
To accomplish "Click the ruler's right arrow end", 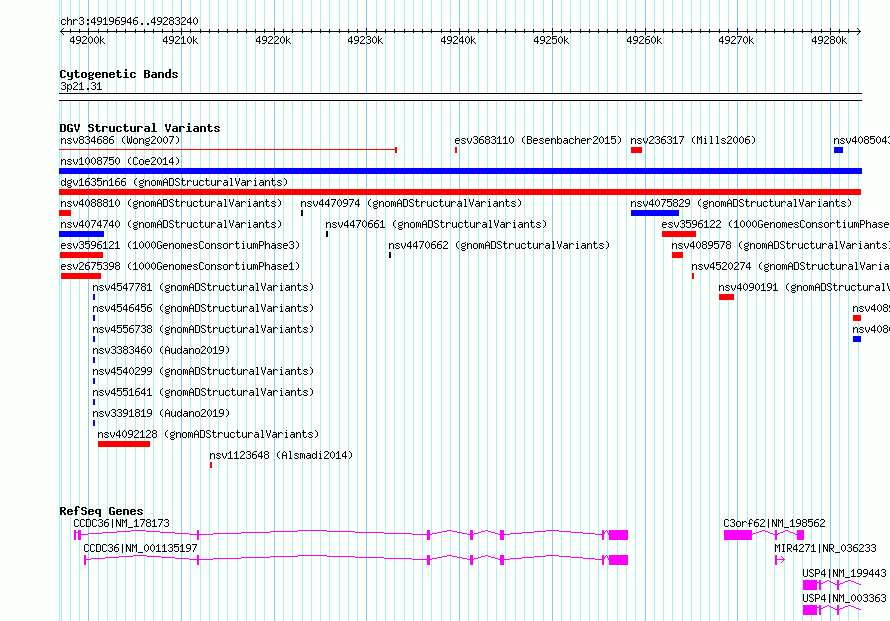I will click(859, 31).
